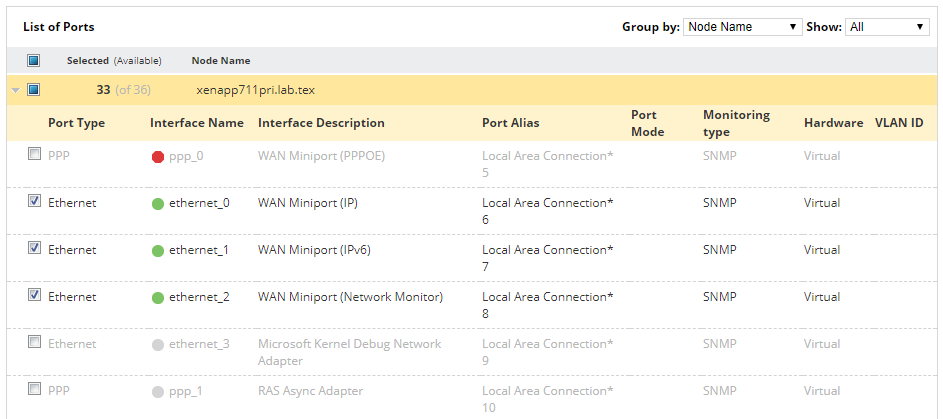Check the ppp_0 port checkbox

[35, 154]
